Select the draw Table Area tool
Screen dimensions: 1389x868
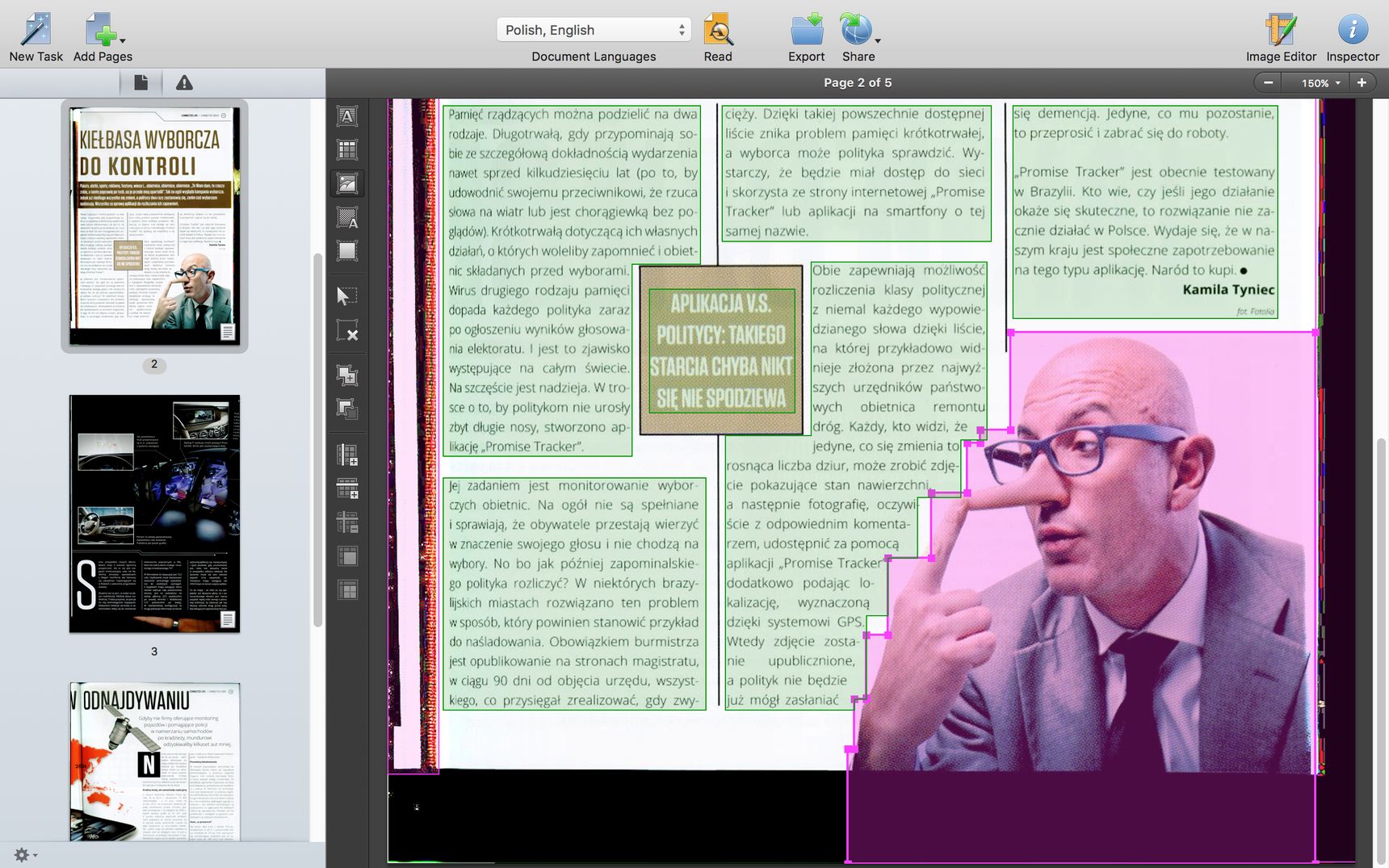347,149
